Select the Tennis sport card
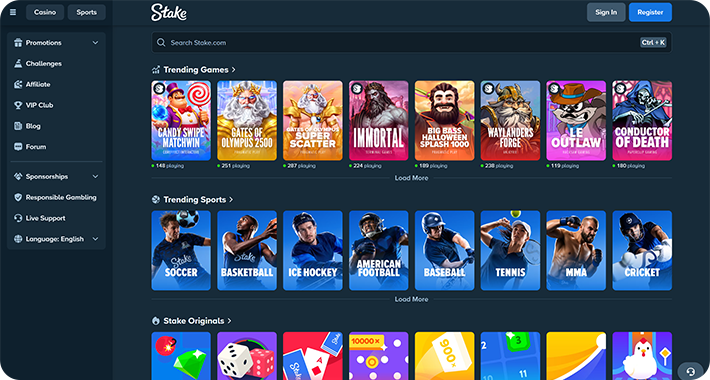The image size is (710, 380). click(x=510, y=250)
